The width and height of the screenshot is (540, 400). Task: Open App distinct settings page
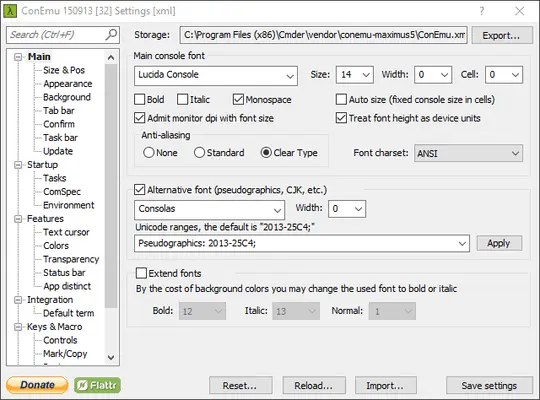[x=67, y=286]
